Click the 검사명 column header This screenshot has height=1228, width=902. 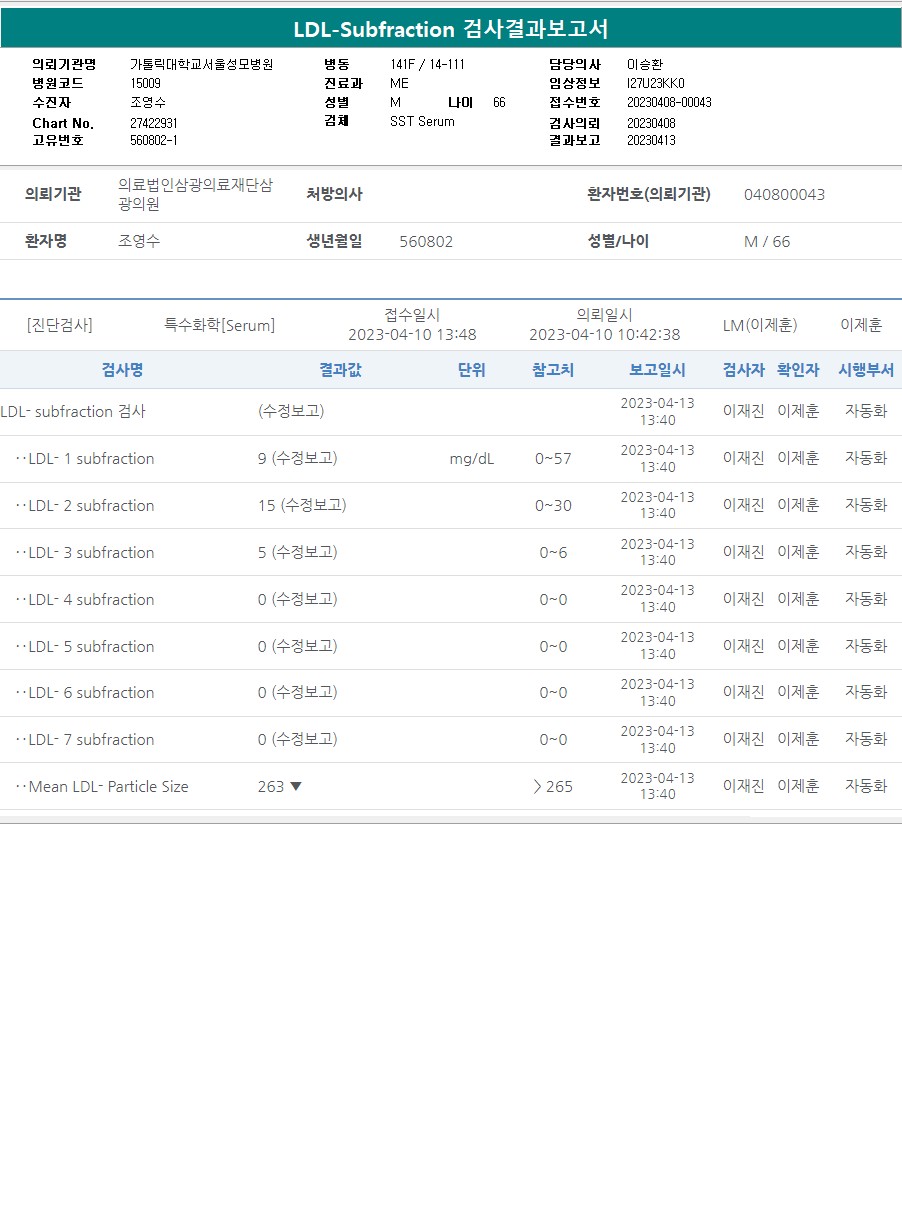[122, 370]
